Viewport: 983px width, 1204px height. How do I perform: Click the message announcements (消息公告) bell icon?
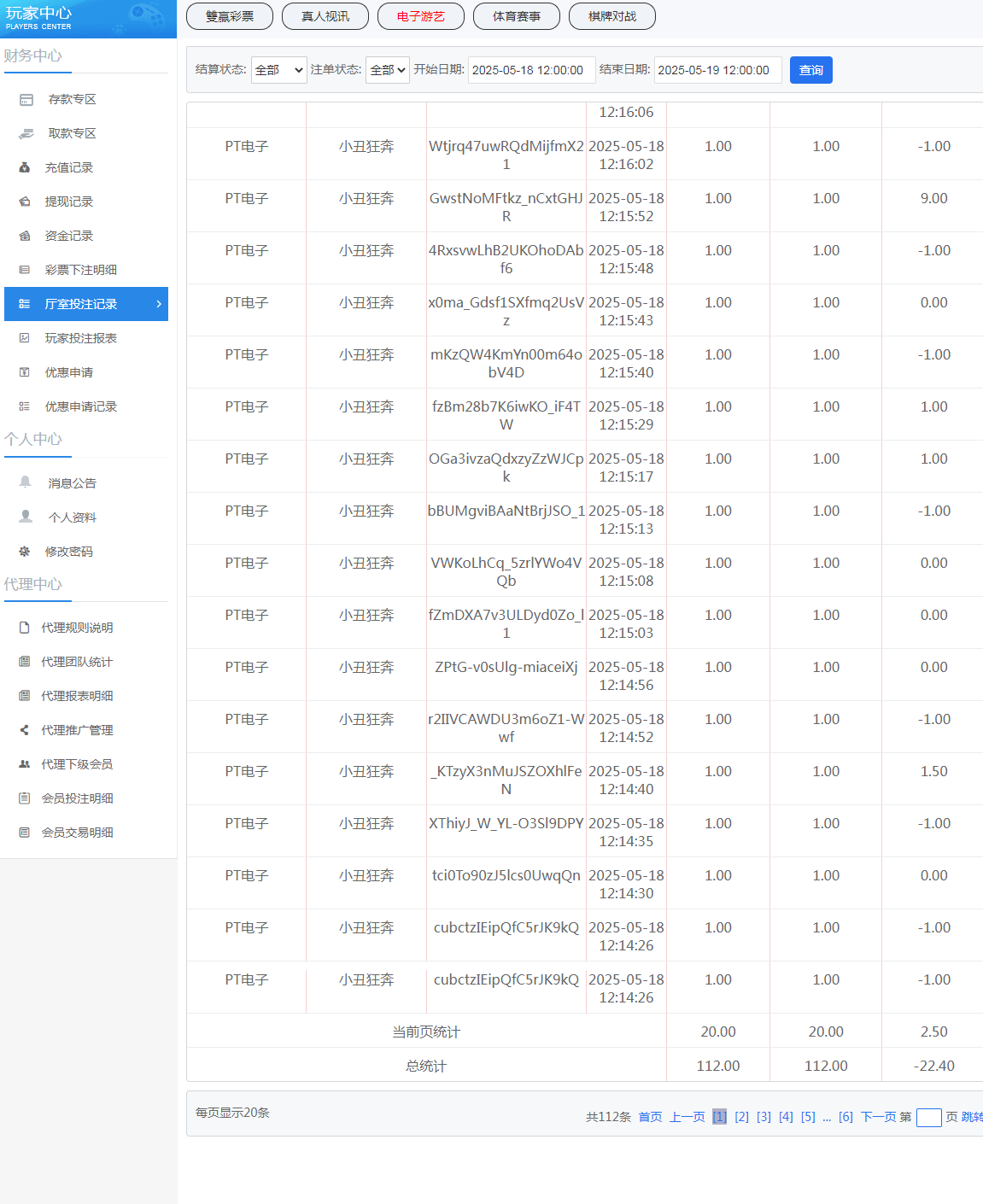26,482
